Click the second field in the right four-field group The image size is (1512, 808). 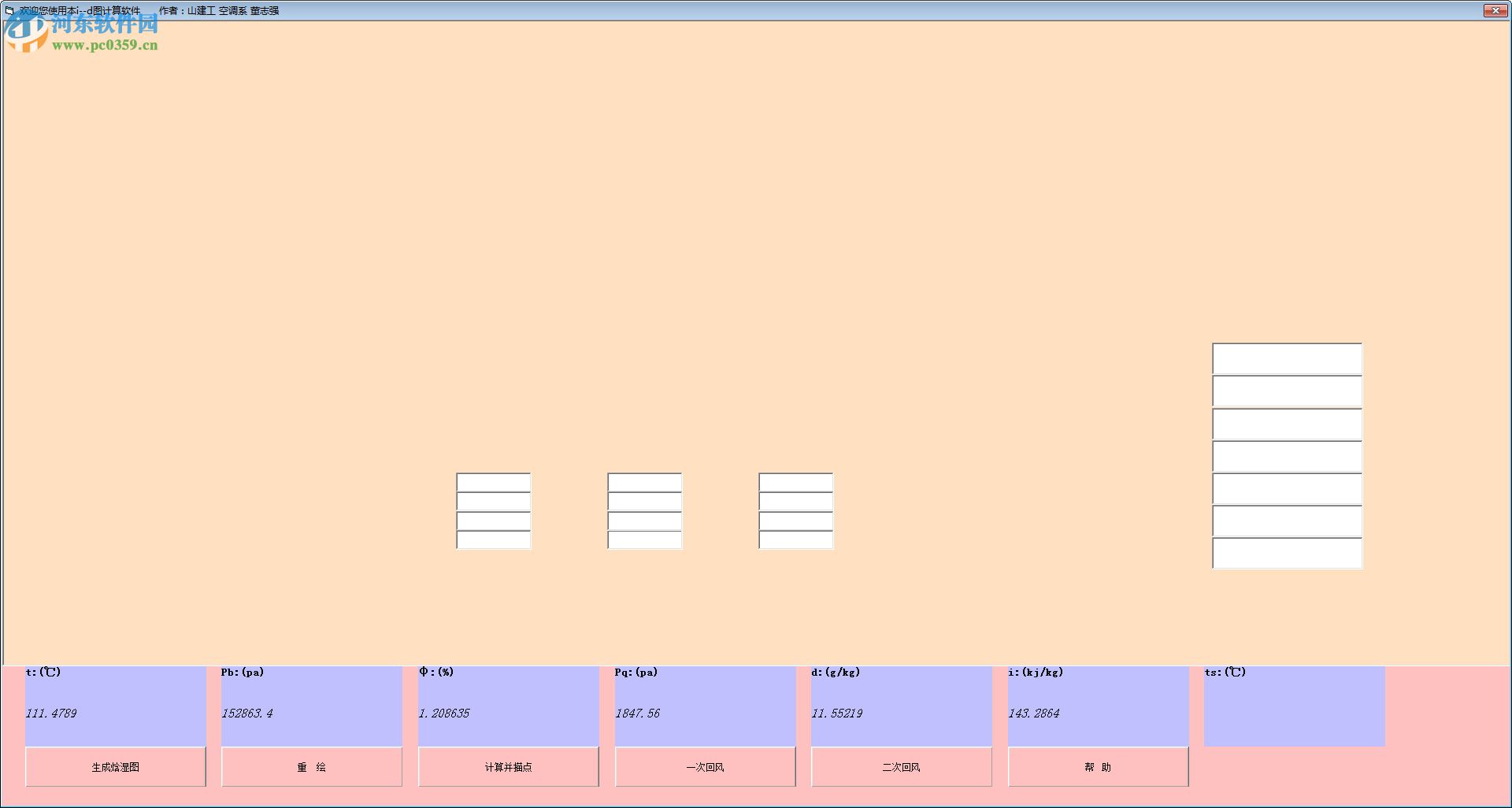click(796, 502)
